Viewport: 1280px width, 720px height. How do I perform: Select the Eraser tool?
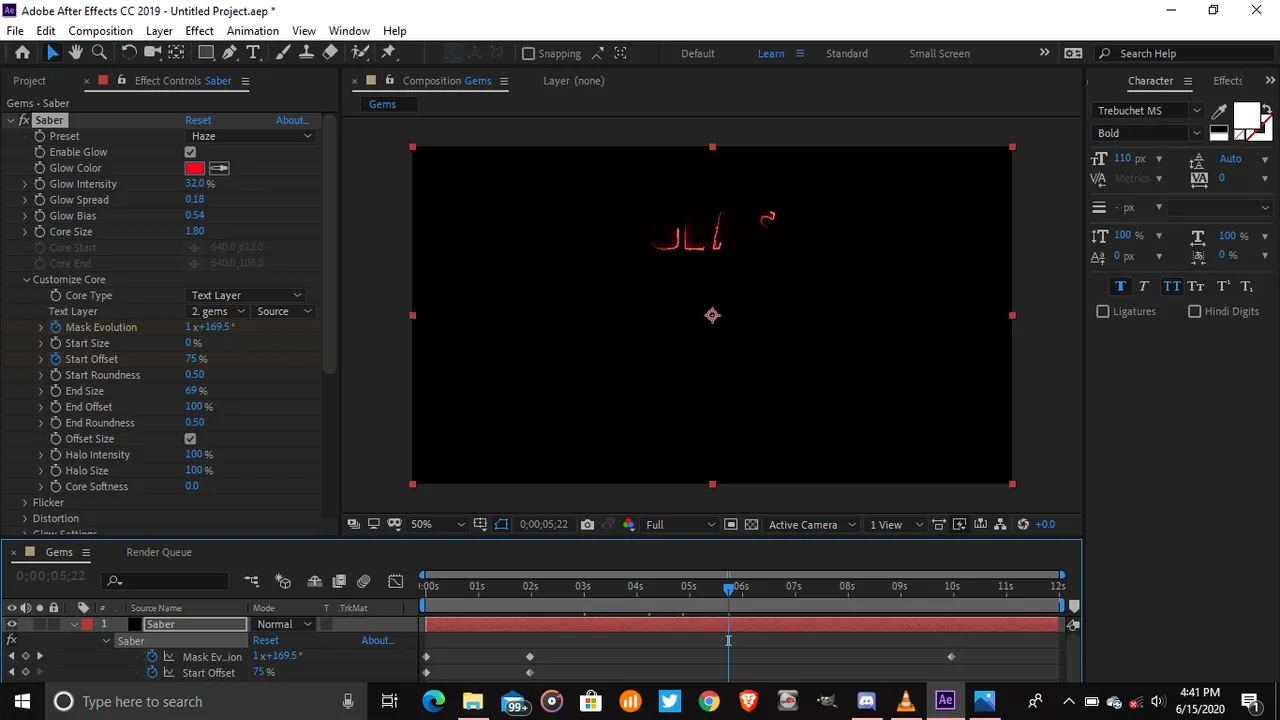pyautogui.click(x=331, y=53)
